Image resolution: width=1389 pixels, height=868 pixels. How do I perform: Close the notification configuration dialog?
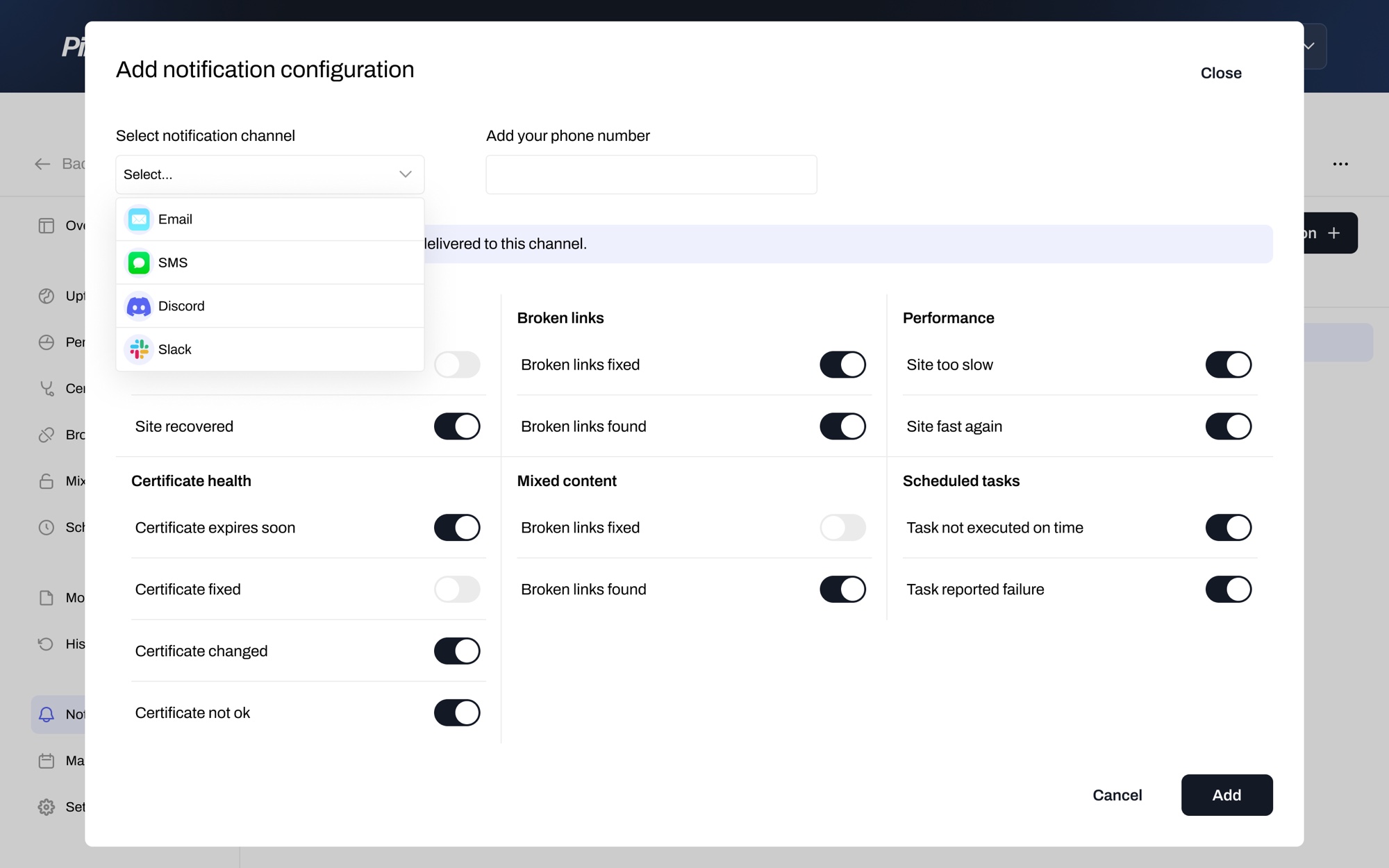pyautogui.click(x=1221, y=73)
